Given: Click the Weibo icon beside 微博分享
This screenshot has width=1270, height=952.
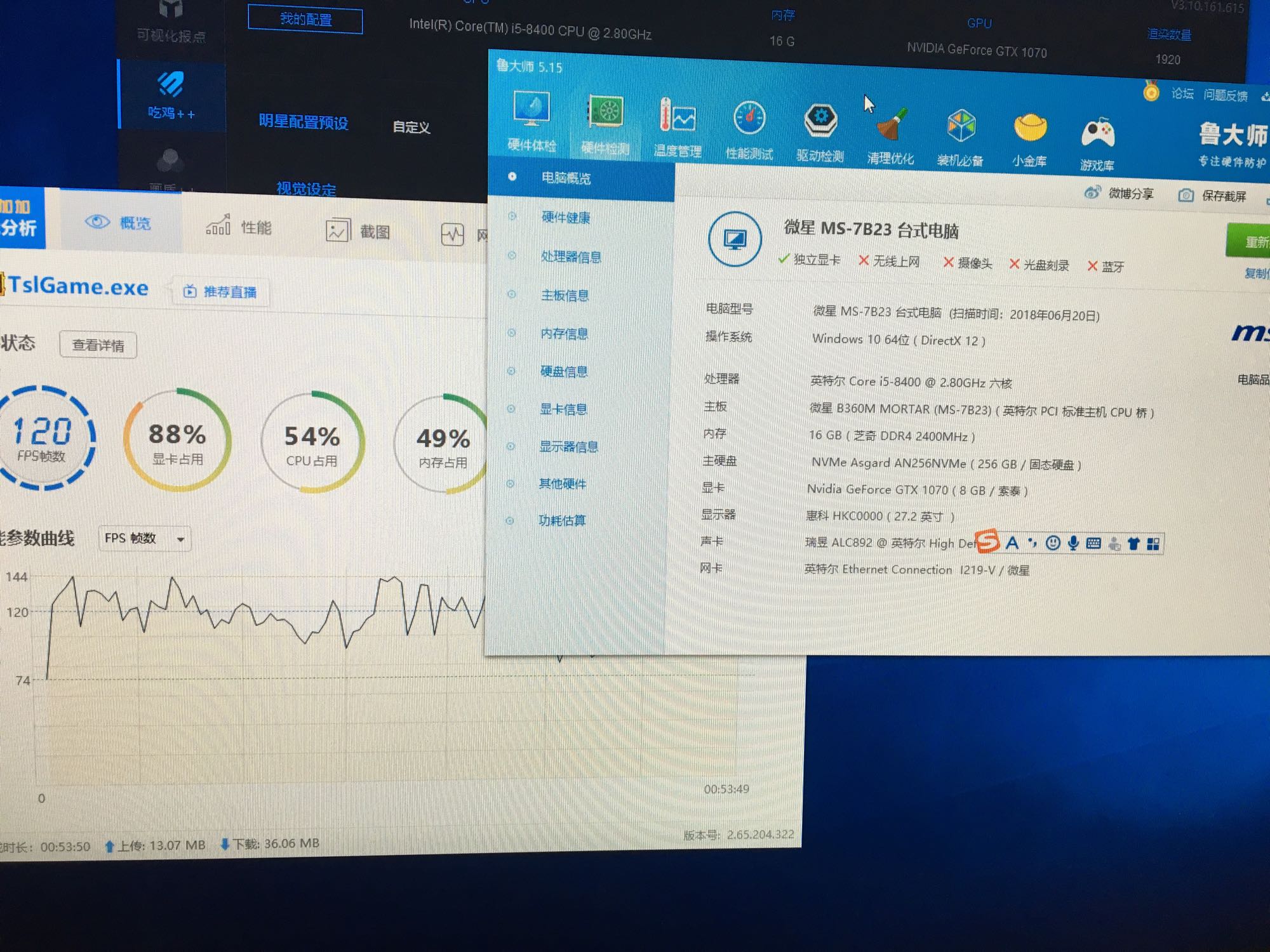Looking at the screenshot, I should click(1092, 192).
